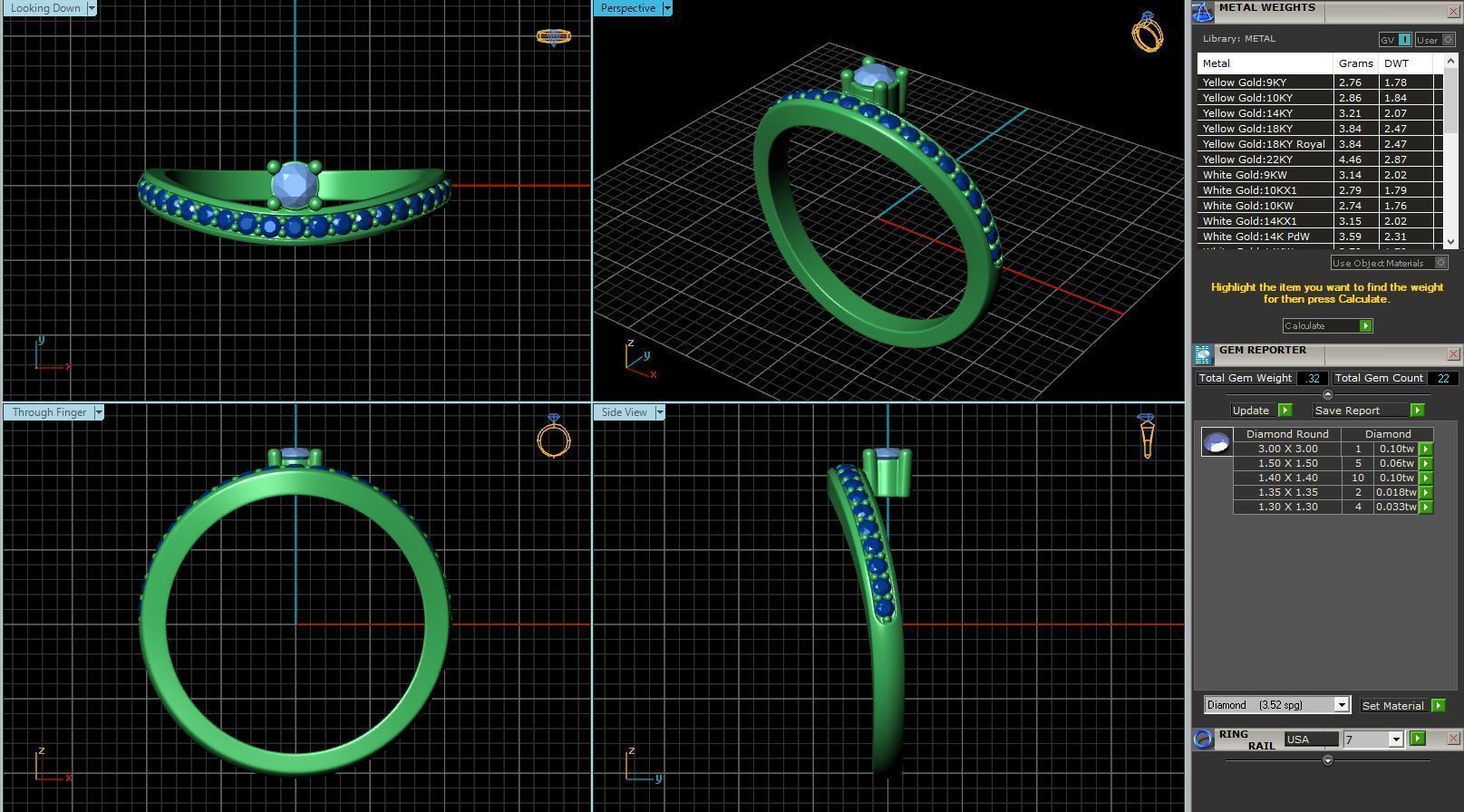Select White Gold:10KW row
The width and height of the screenshot is (1464, 812).
(1320, 206)
